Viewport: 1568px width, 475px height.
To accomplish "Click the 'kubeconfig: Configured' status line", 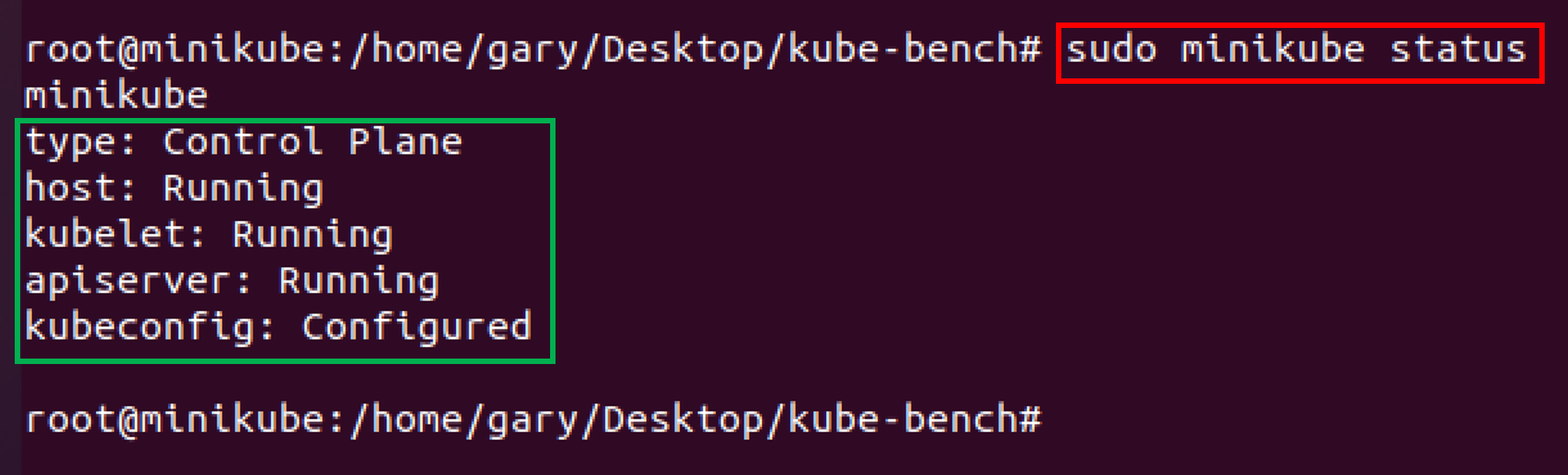I will [x=278, y=328].
